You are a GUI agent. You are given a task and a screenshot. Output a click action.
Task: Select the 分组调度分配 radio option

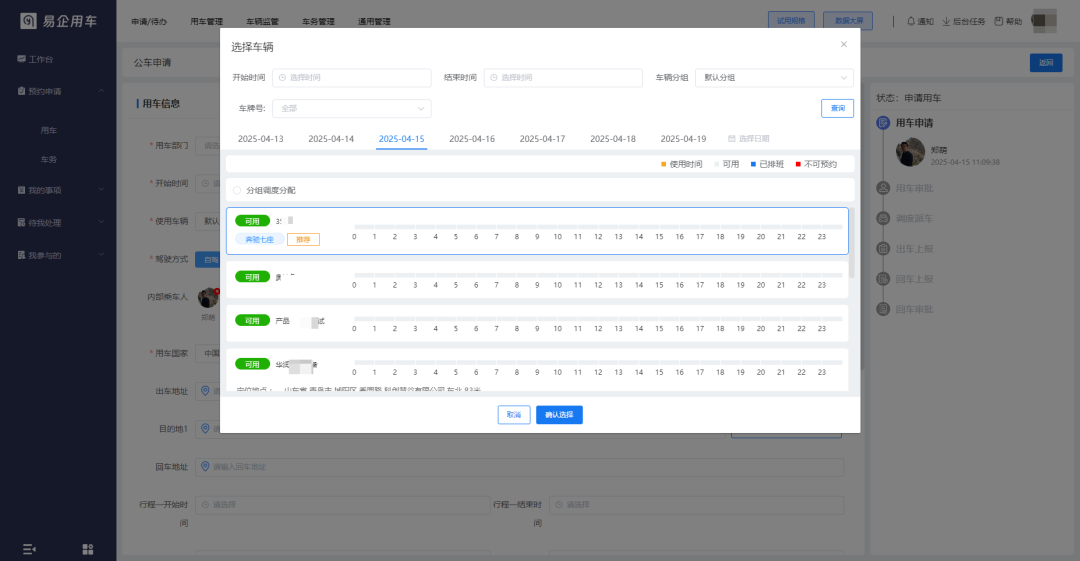coord(237,190)
